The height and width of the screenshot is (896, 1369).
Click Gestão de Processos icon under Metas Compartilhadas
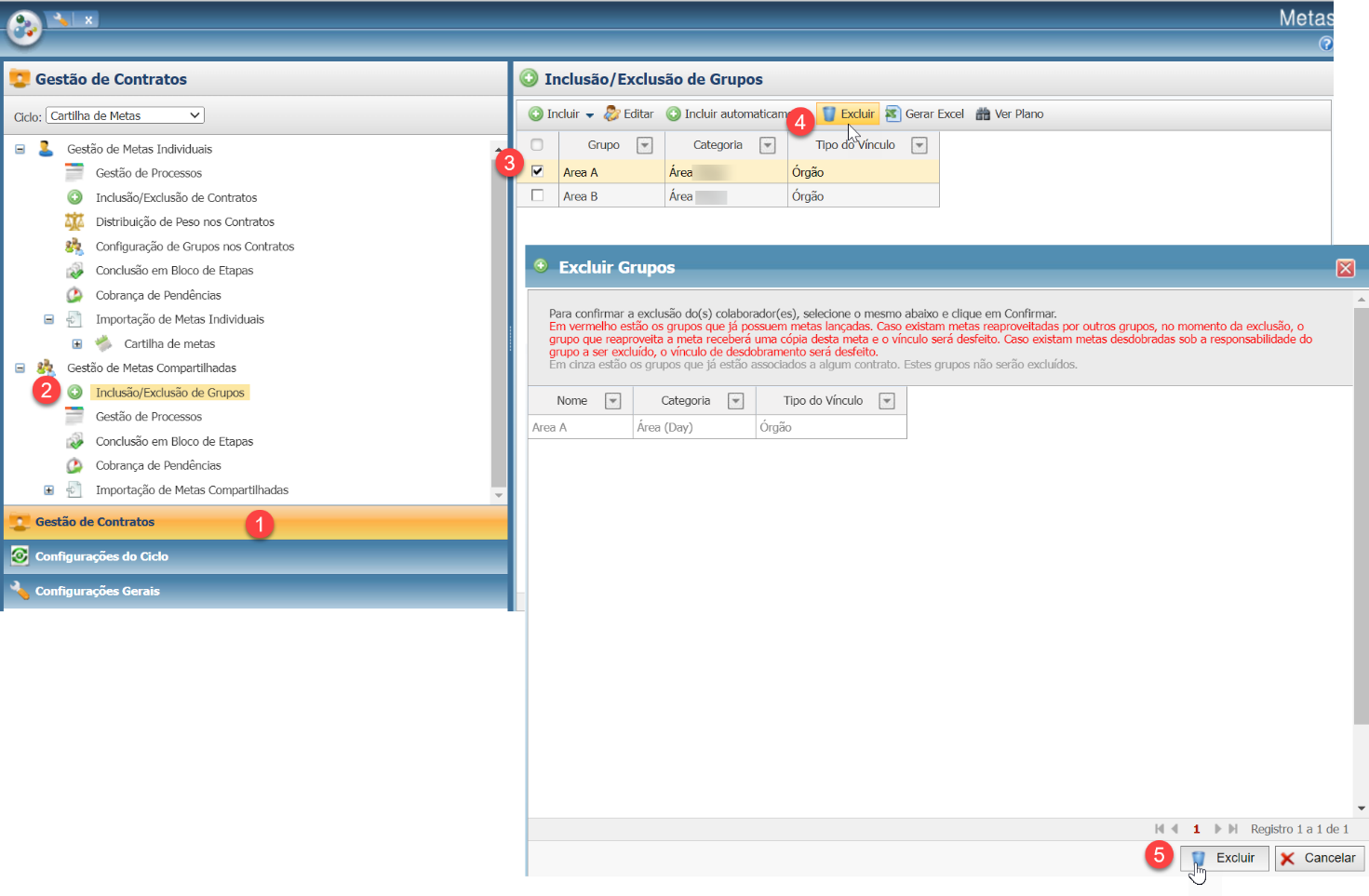(x=74, y=416)
